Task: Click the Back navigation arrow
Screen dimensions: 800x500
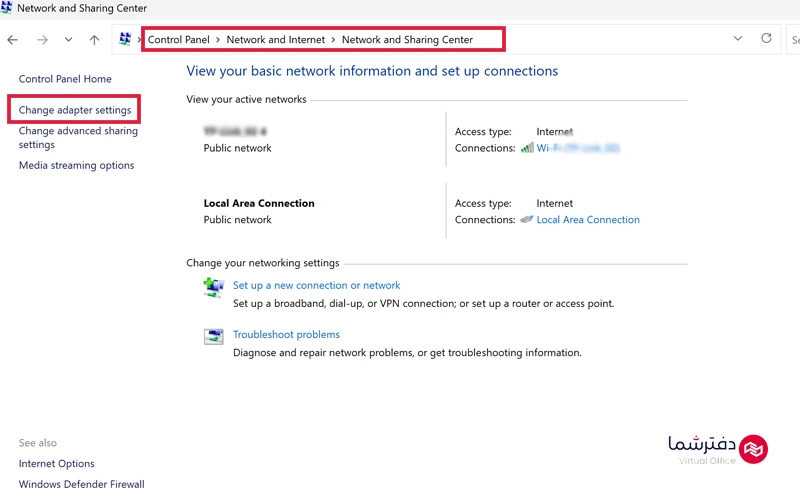Action: [x=13, y=40]
